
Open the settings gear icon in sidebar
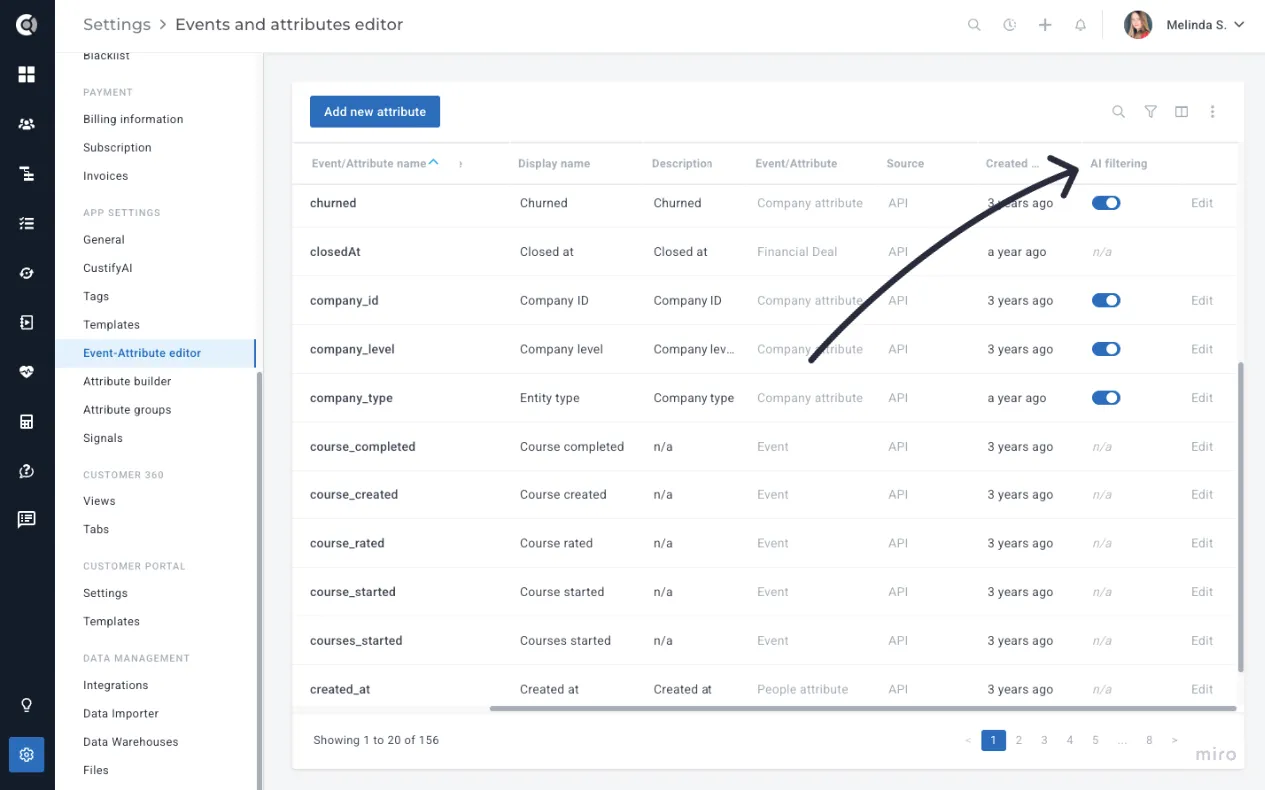click(x=27, y=754)
